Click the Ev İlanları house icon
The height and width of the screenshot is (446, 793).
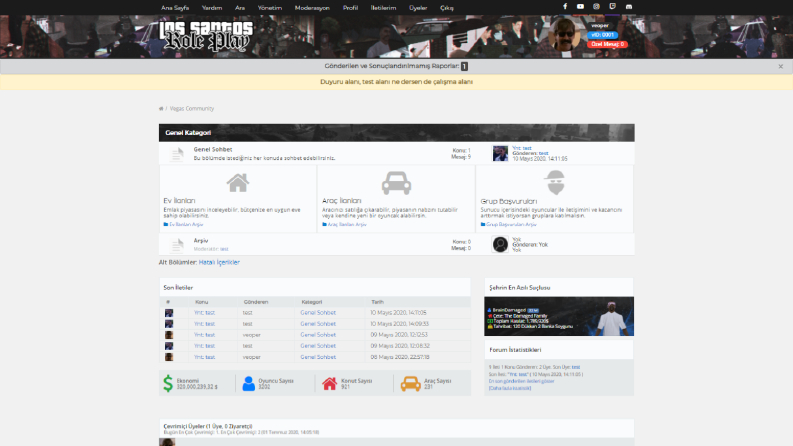(x=238, y=183)
